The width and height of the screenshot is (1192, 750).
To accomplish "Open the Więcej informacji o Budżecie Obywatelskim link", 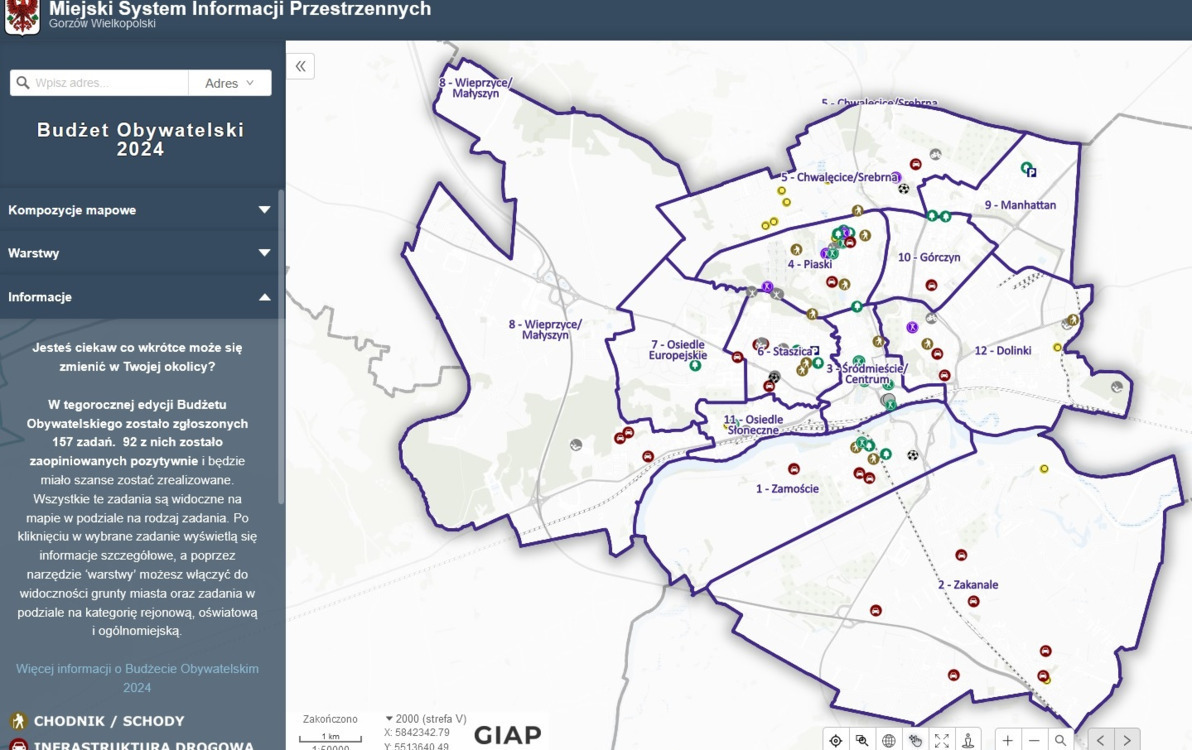I will coord(137,678).
